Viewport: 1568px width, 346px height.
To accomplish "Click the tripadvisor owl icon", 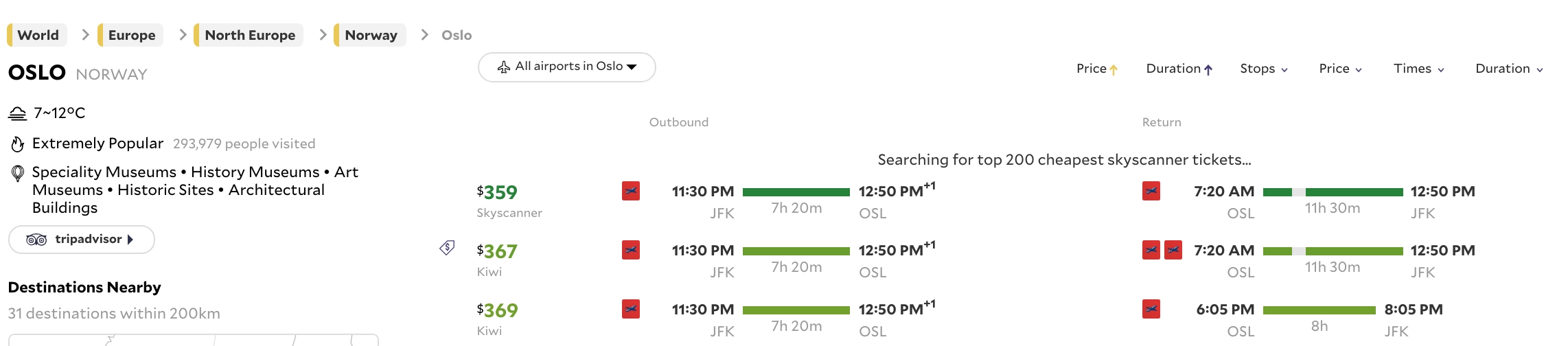I will point(36,240).
